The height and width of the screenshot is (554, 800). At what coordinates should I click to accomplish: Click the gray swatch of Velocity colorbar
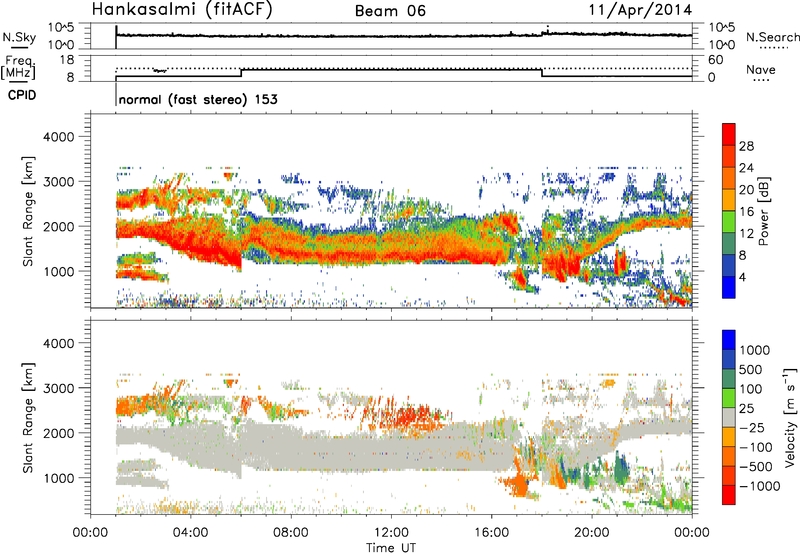click(x=729, y=417)
